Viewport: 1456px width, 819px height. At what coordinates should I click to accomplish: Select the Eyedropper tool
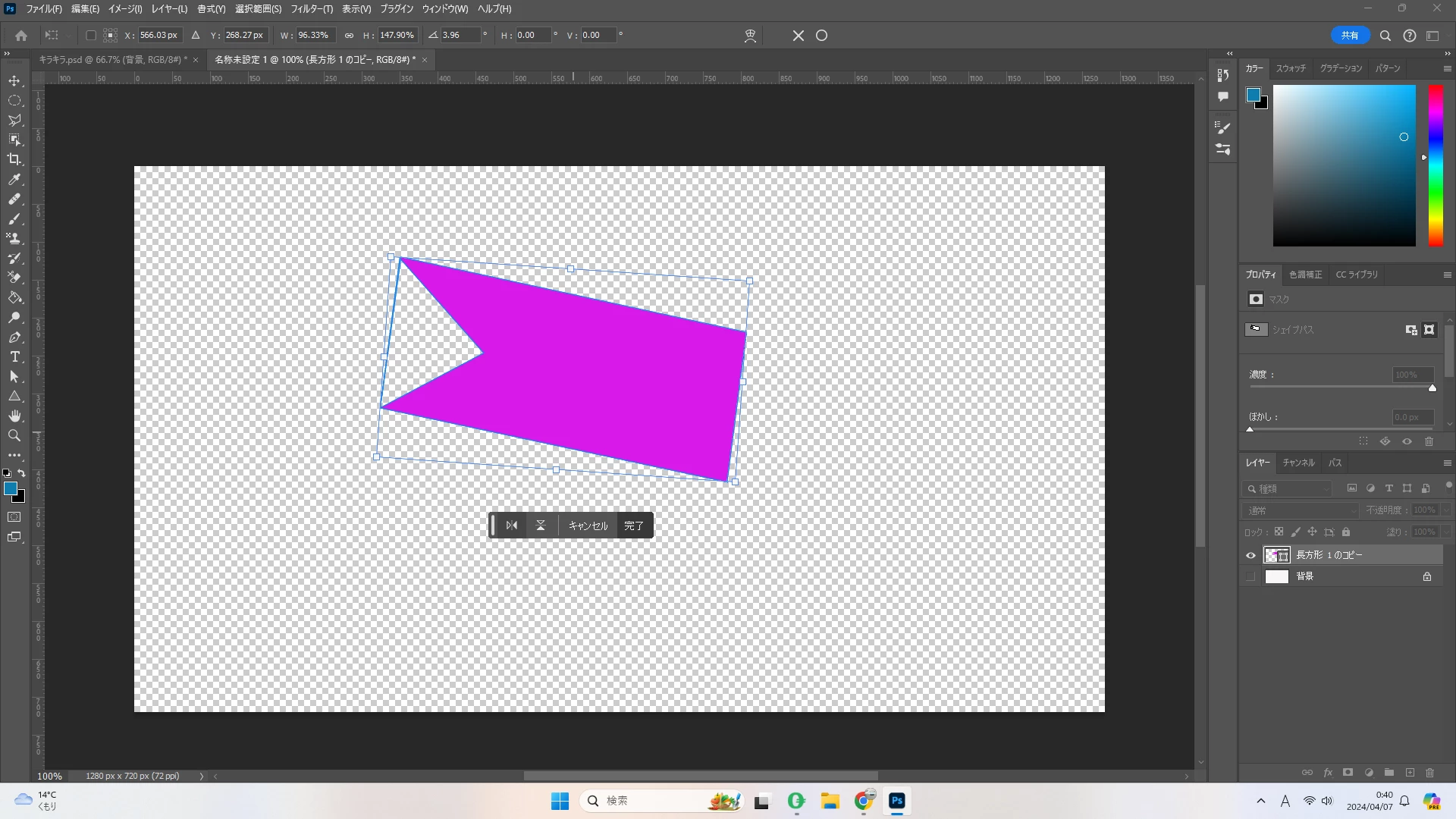[x=14, y=180]
